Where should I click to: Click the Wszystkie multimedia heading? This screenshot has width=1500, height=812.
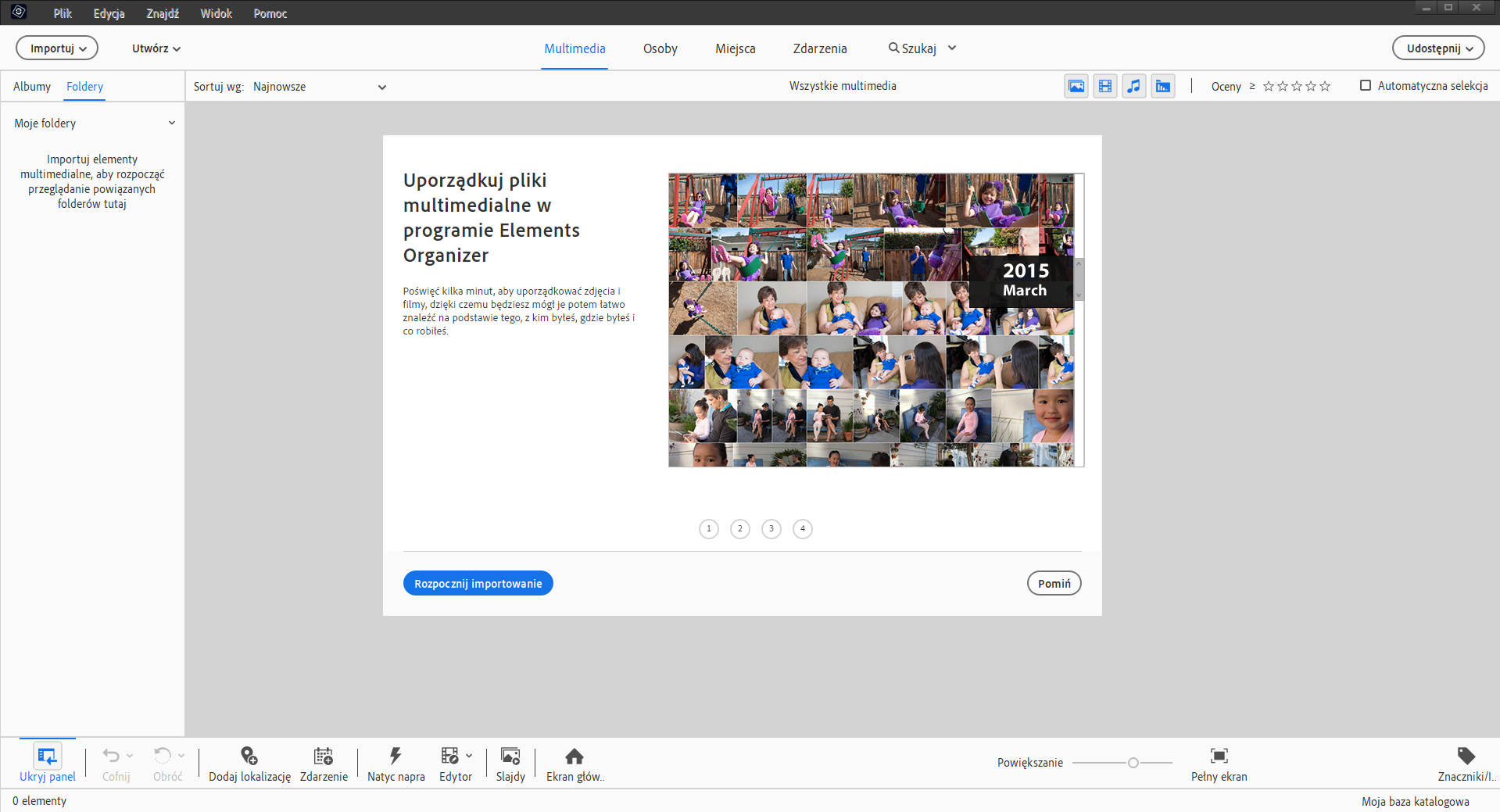tap(843, 86)
